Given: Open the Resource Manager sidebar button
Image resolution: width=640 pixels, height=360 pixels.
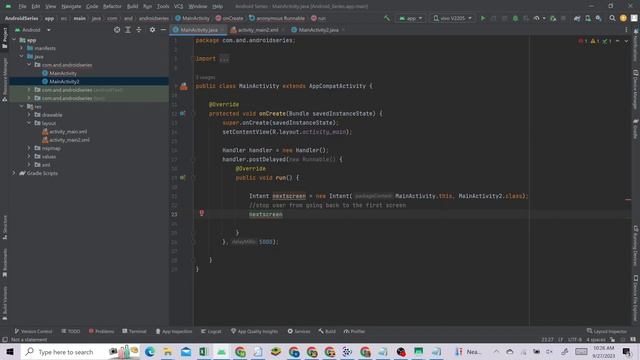Looking at the screenshot, I should point(4,79).
